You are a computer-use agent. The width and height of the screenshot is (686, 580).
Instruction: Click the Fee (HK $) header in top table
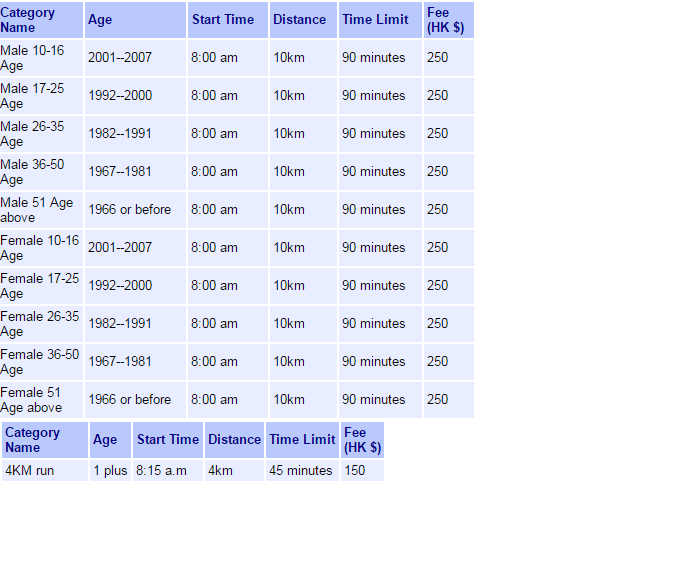[447, 20]
